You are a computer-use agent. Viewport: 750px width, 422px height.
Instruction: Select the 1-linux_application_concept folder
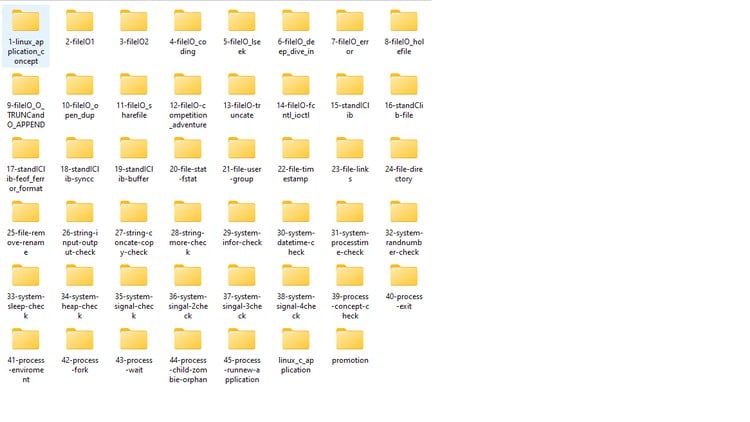point(25,22)
